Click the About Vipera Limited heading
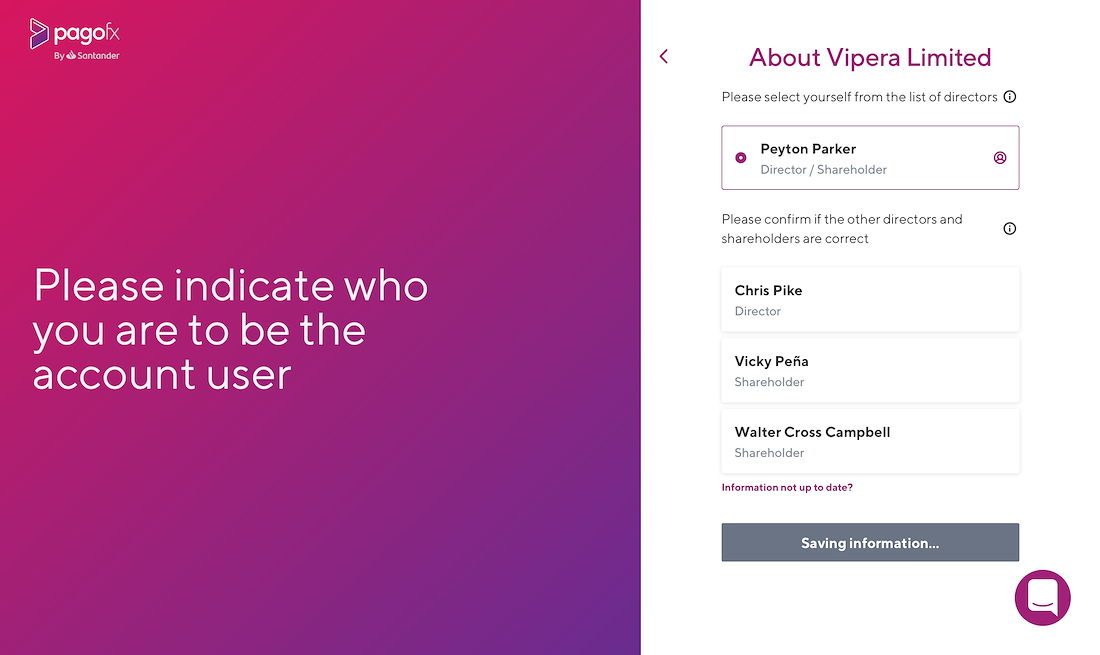Screen dimensions: 1100x655 870,58
